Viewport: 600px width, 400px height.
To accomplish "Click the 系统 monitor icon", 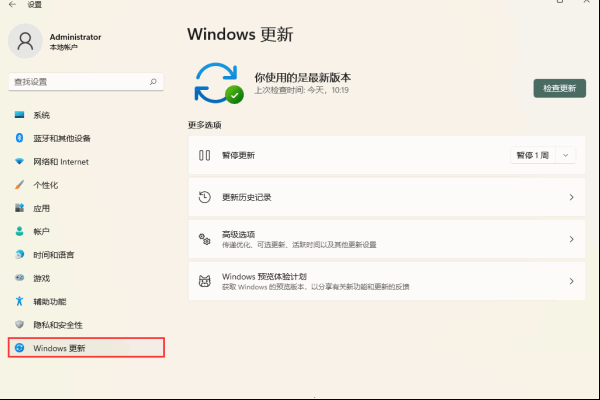I will (x=20, y=115).
